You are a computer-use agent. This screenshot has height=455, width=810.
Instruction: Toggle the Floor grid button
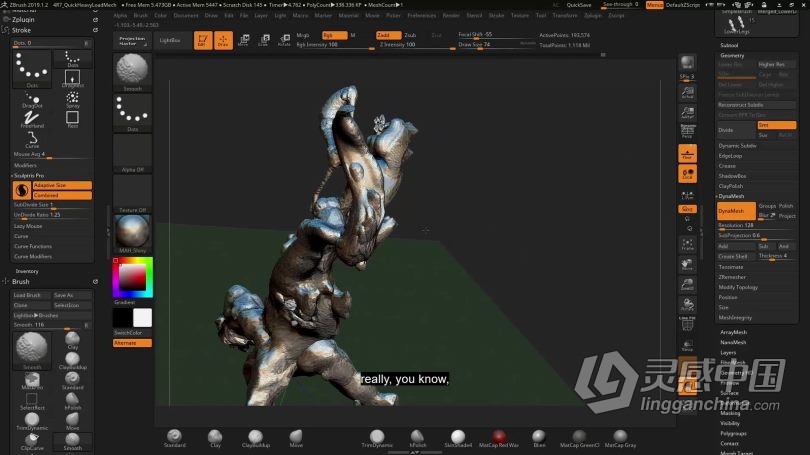tap(687, 153)
